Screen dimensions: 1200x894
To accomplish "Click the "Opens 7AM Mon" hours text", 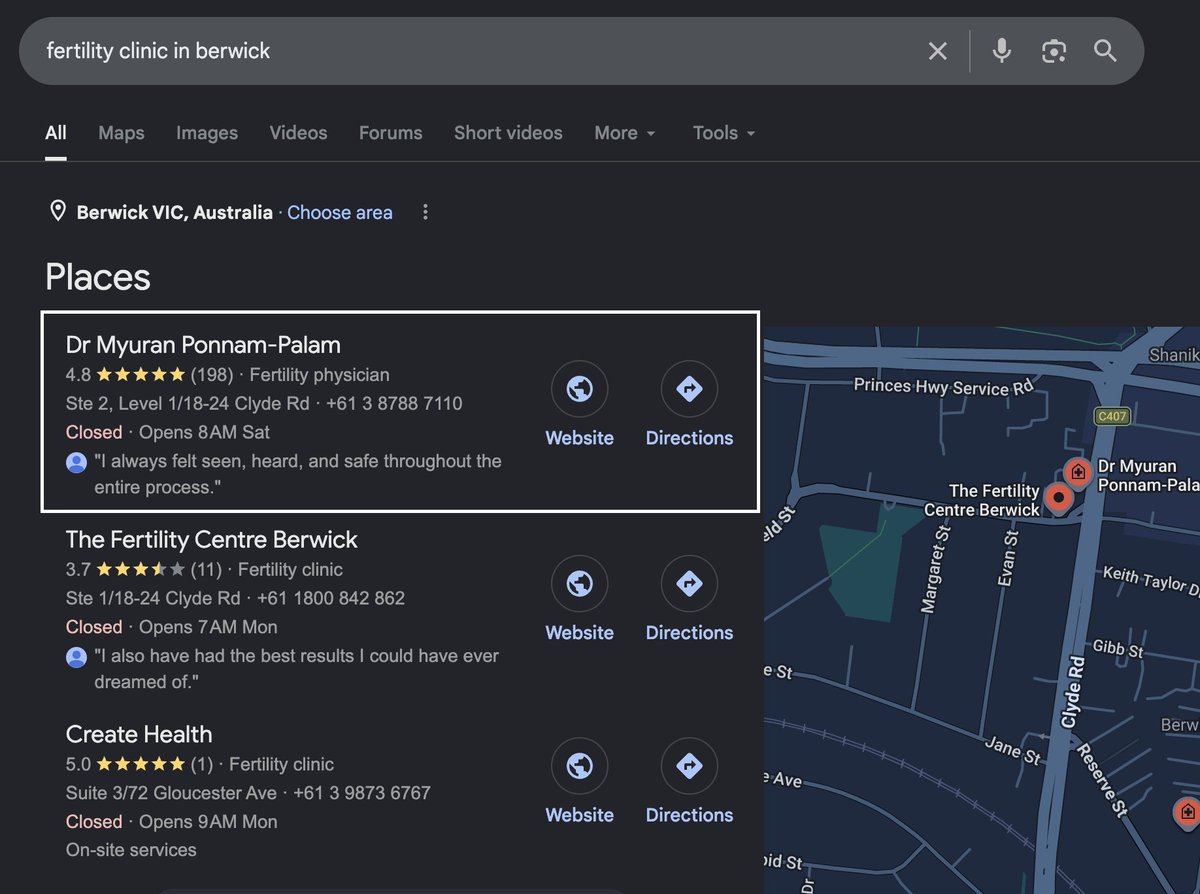I will pyautogui.click(x=208, y=627).
